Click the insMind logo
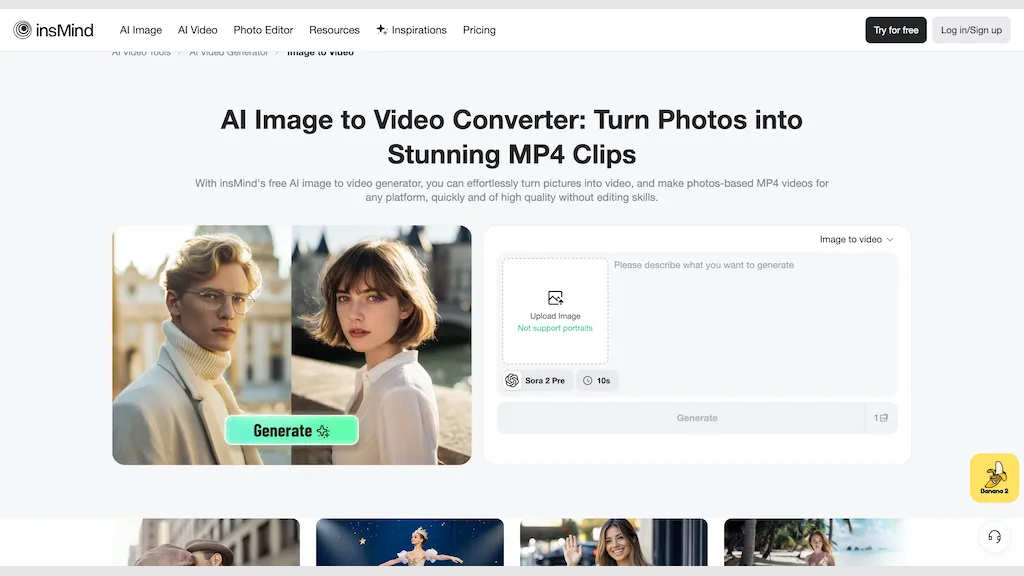 54,30
